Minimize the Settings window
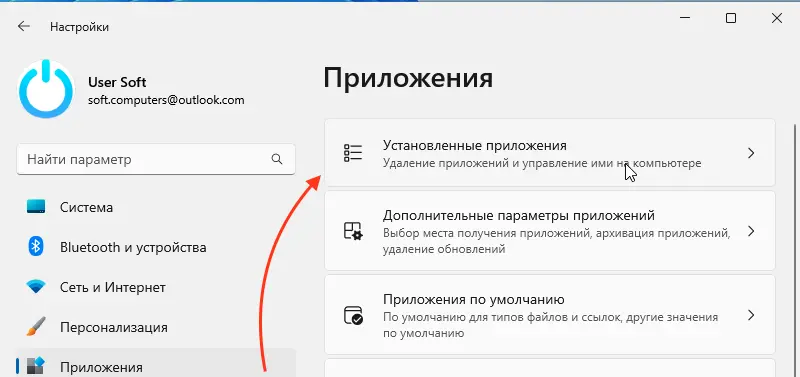This screenshot has width=800, height=377. [x=685, y=18]
